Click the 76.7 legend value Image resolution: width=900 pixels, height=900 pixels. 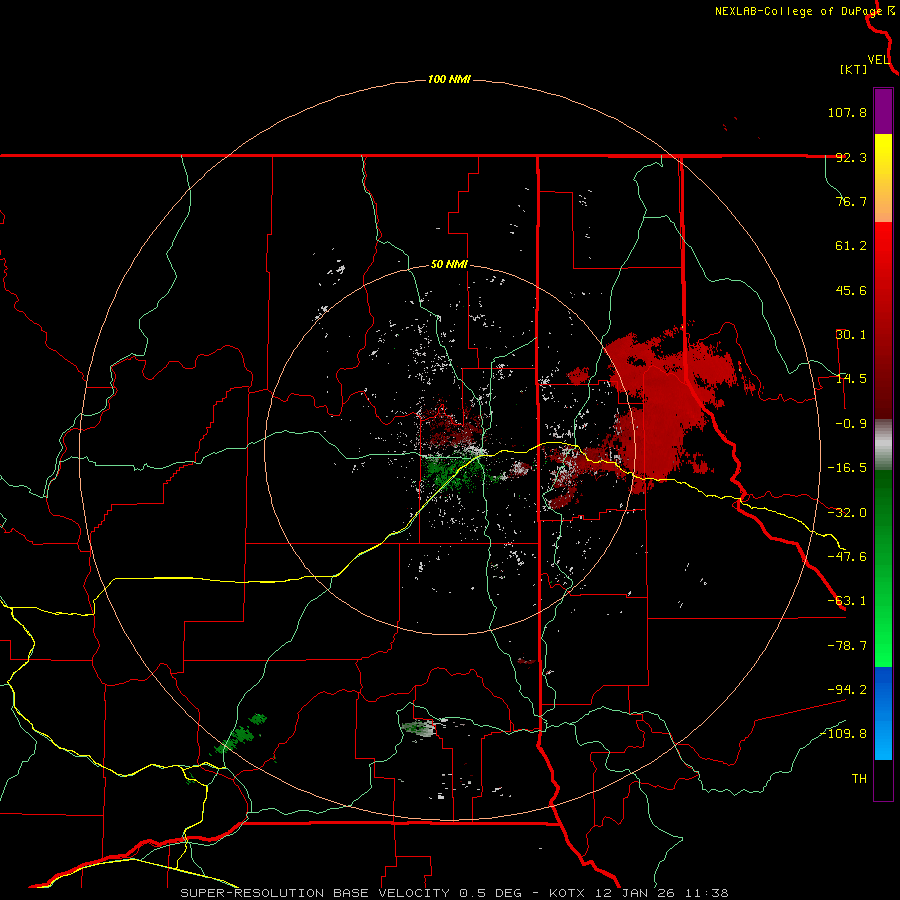click(851, 201)
